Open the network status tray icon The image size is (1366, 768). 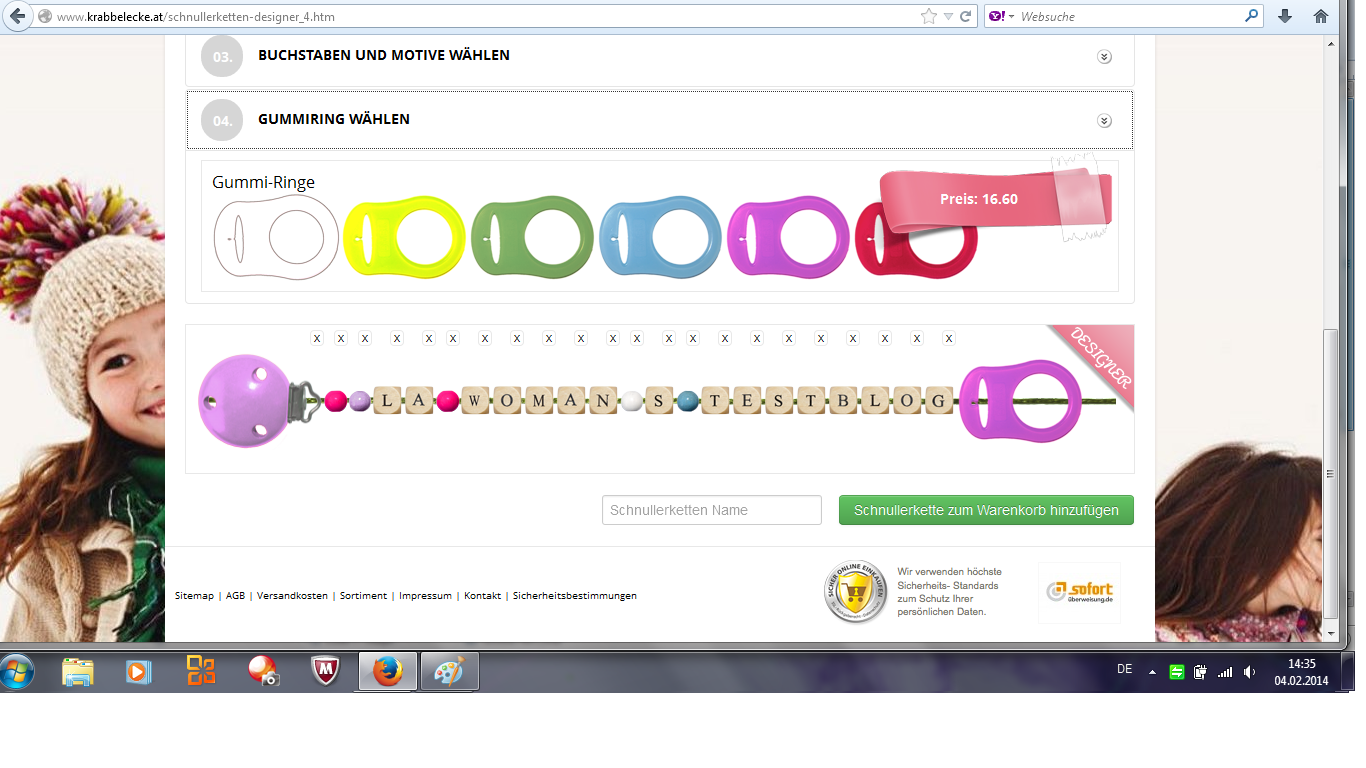(1225, 672)
